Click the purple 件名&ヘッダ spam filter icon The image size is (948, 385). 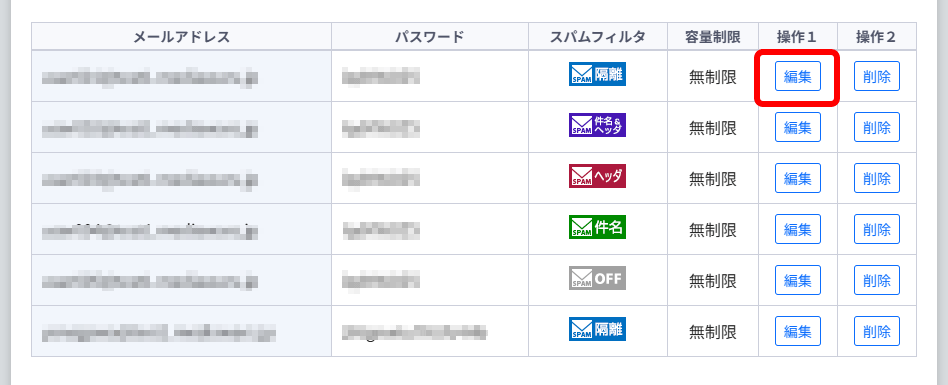pos(597,125)
